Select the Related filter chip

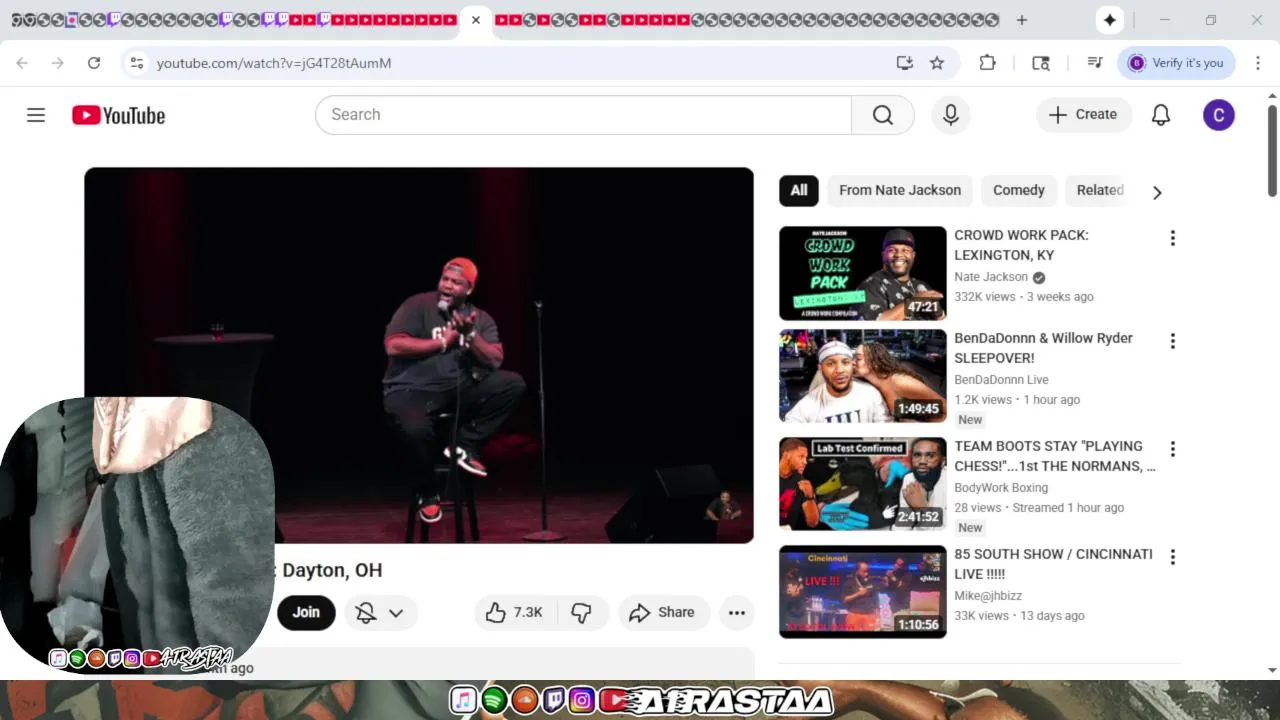(x=1100, y=190)
